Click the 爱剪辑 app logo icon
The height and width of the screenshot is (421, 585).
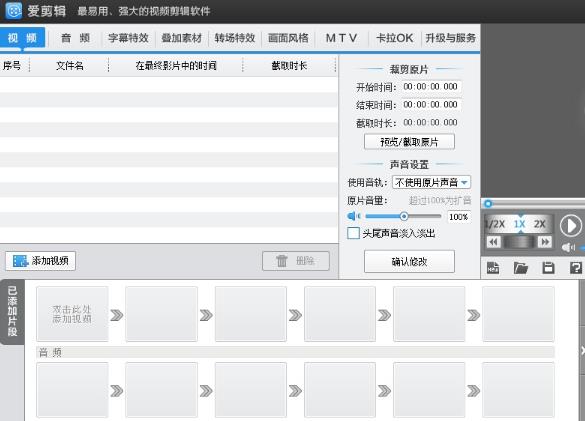[13, 10]
